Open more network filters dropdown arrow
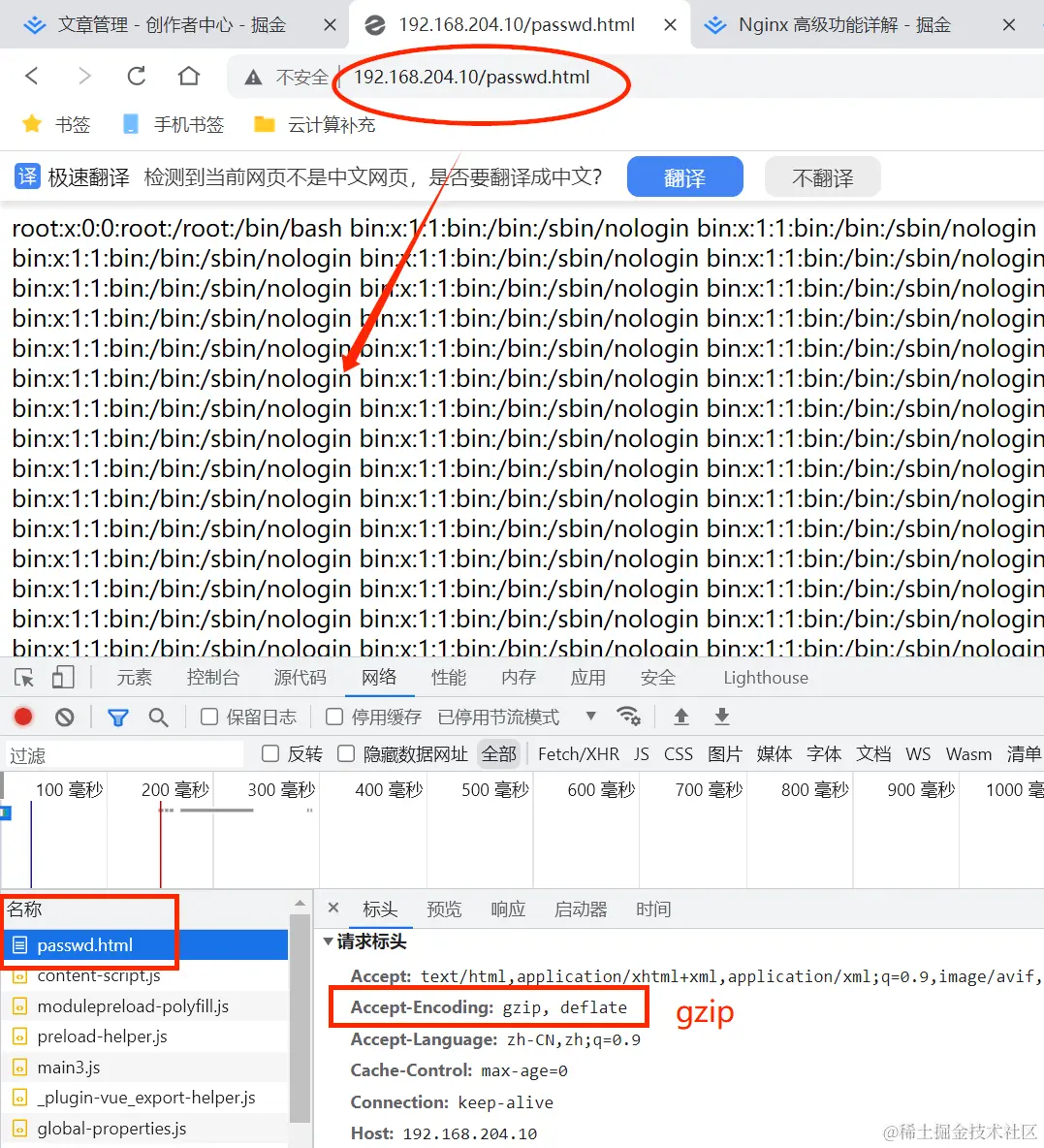The width and height of the screenshot is (1044, 1148). pos(590,717)
